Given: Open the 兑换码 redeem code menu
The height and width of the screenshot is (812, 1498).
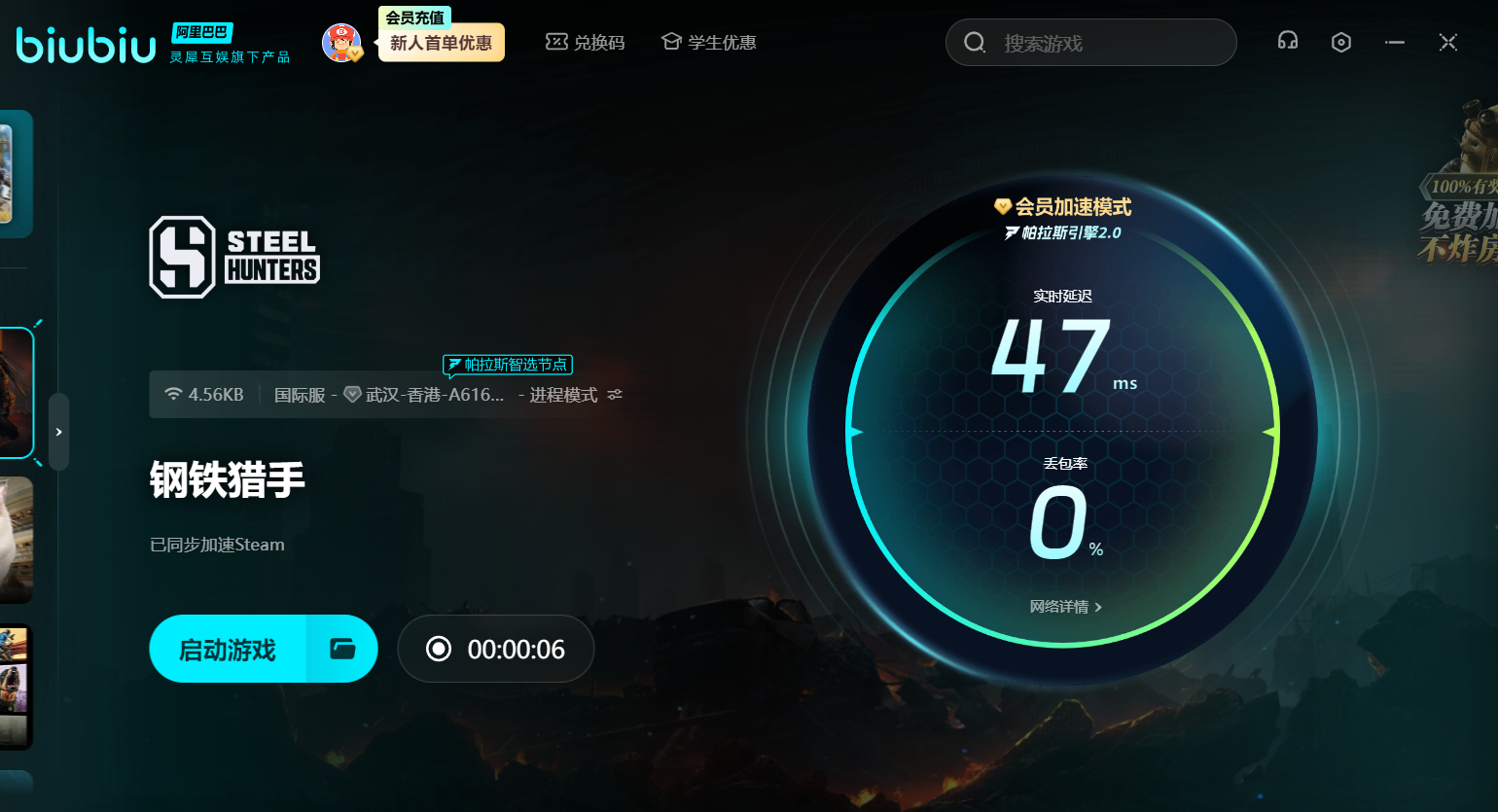Looking at the screenshot, I should coord(586,42).
